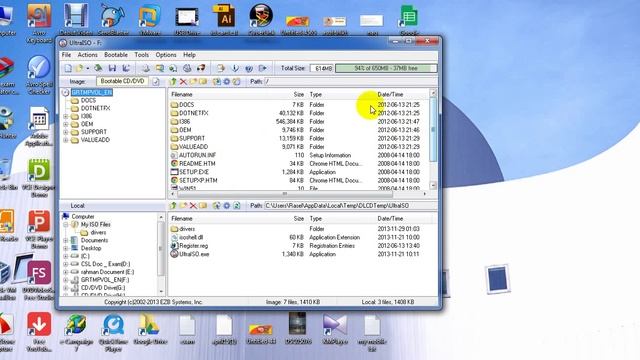Click the Mount to Virtual Drive icon

pos(187,68)
